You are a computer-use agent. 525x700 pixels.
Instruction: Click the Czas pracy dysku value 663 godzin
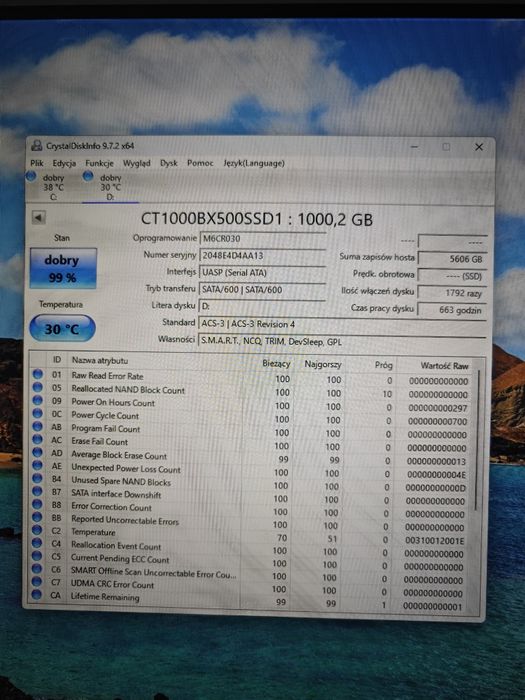click(452, 310)
